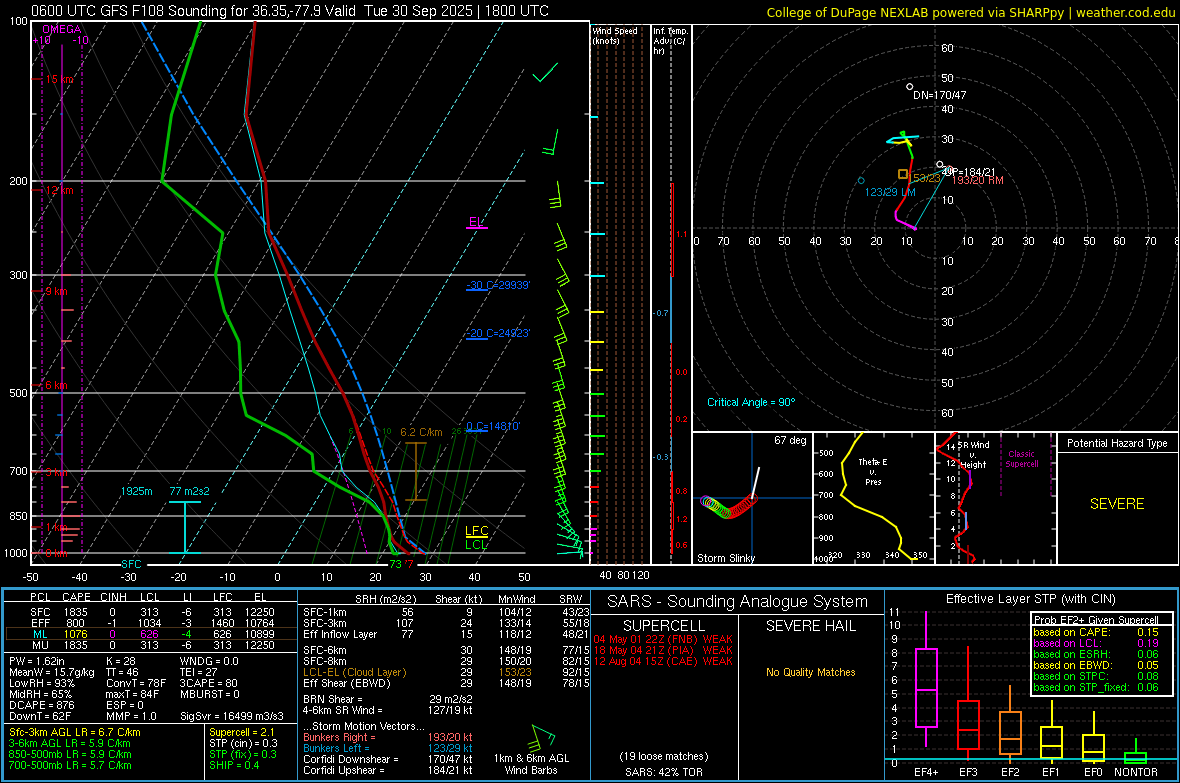
Task: Select the 04 May 01 22Z (FNB) analogue
Action: click(663, 639)
